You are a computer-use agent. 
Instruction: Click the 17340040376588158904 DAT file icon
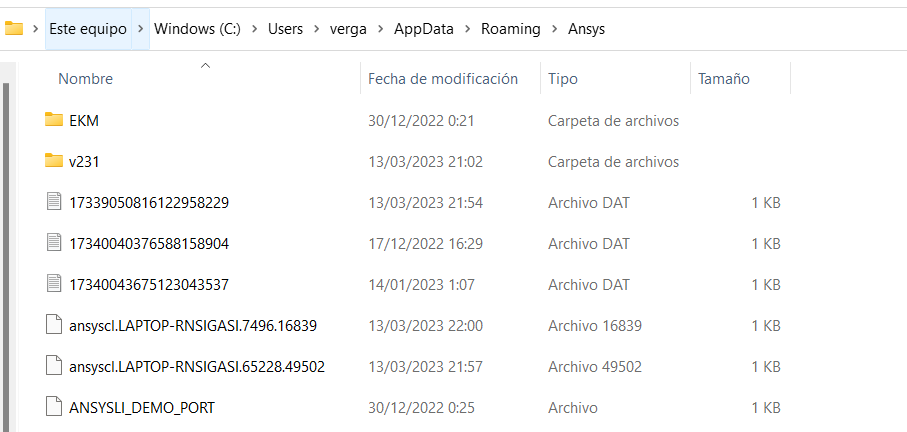(x=54, y=243)
